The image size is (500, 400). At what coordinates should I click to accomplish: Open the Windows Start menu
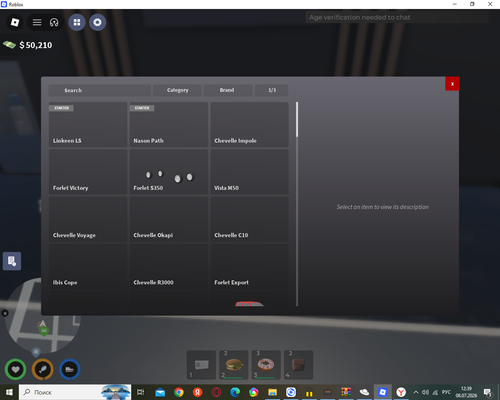tap(9, 392)
